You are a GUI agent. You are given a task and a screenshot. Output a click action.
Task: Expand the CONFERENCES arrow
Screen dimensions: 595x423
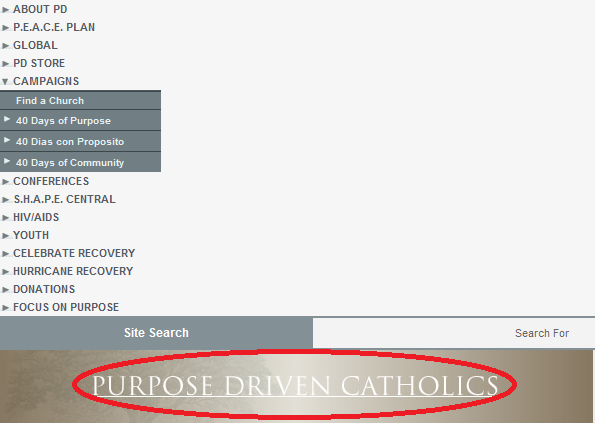(5, 182)
